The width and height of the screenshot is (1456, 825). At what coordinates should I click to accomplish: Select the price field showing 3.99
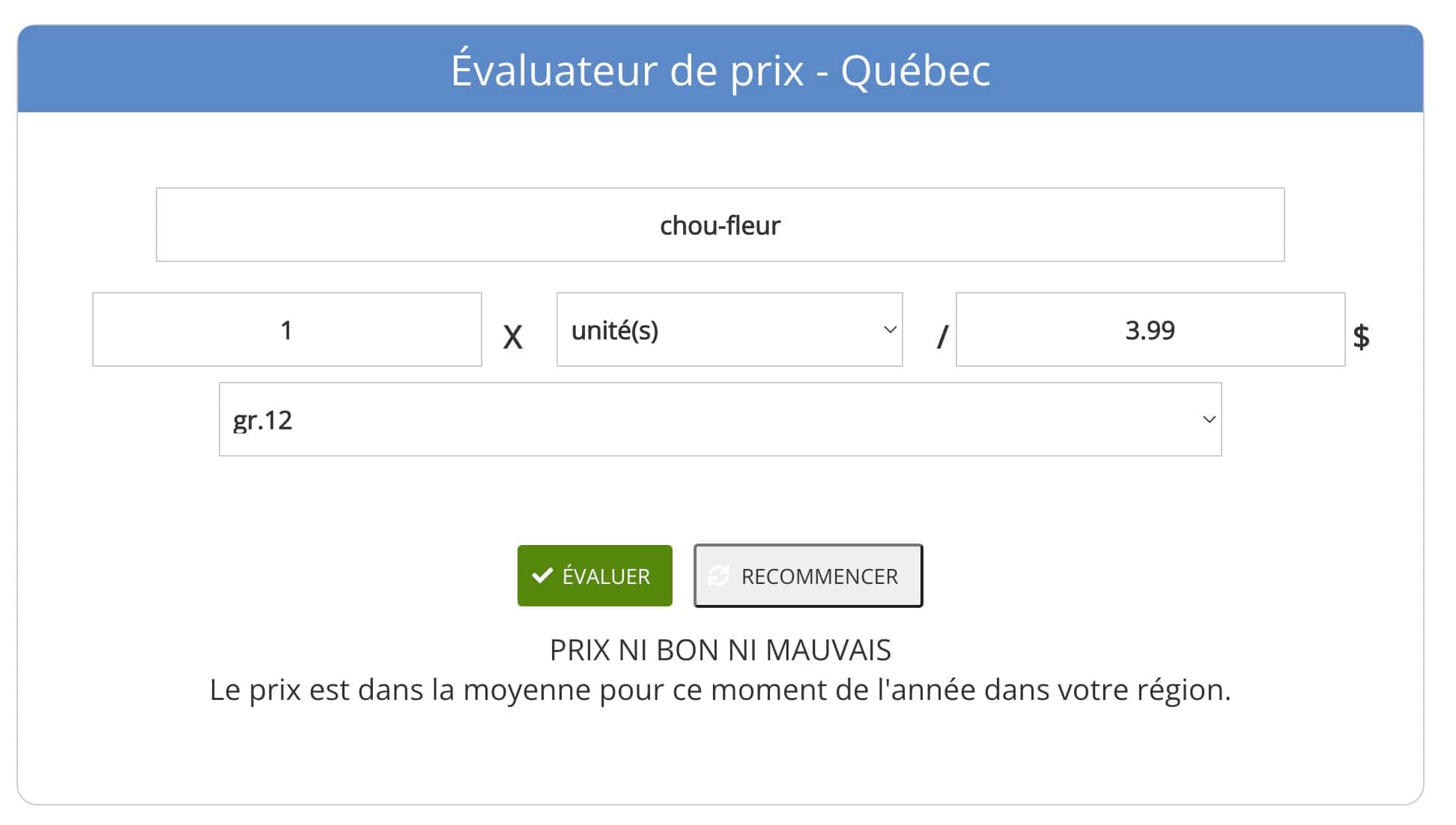point(1150,330)
